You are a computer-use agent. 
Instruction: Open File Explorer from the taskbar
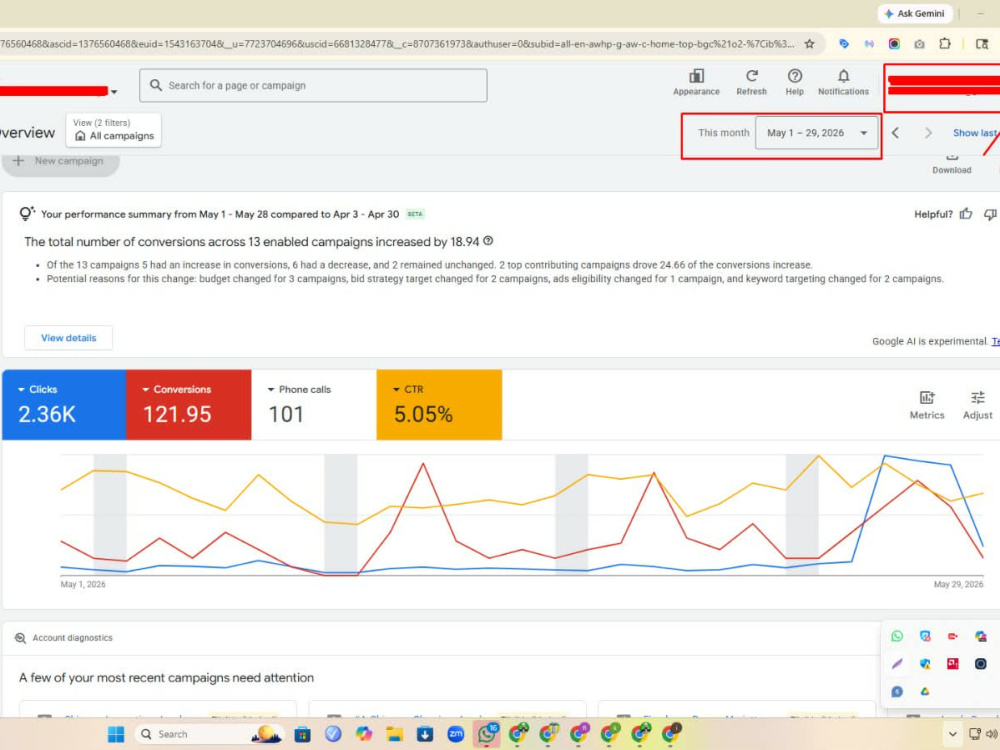click(x=394, y=734)
